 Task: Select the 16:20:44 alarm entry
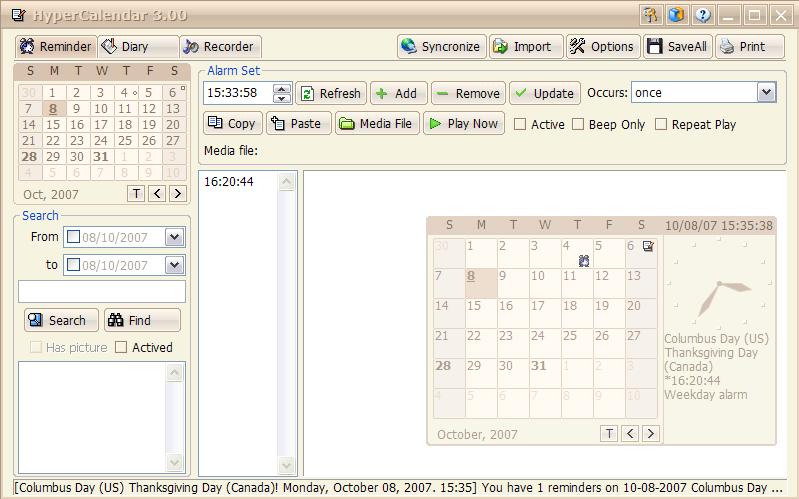click(x=229, y=182)
